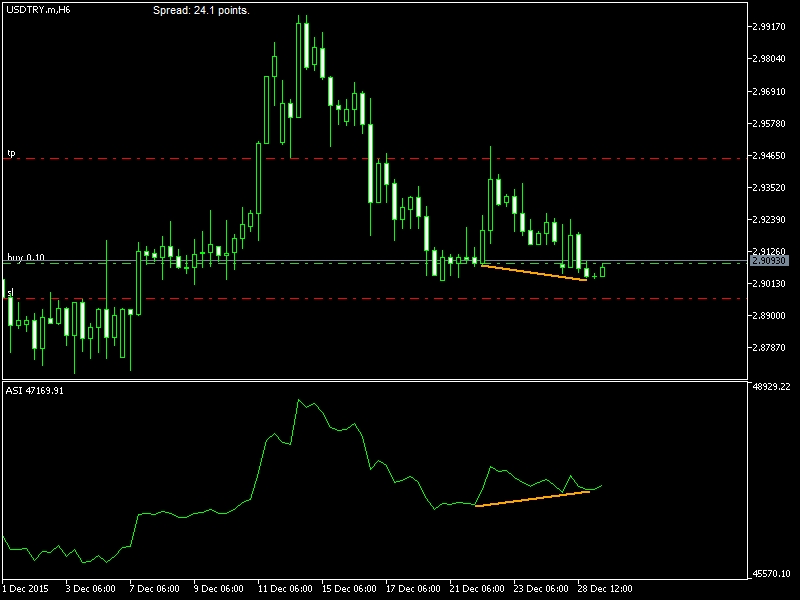Click the last candlestick on the chart
Viewport: 800px width, 600px height.
point(603,271)
